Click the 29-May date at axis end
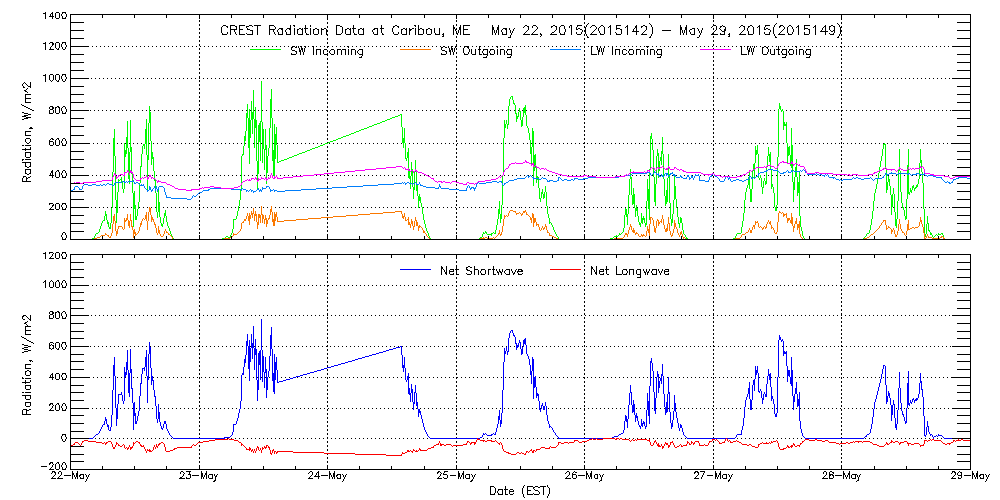Viewport: 1000px width, 500px height. click(x=969, y=476)
